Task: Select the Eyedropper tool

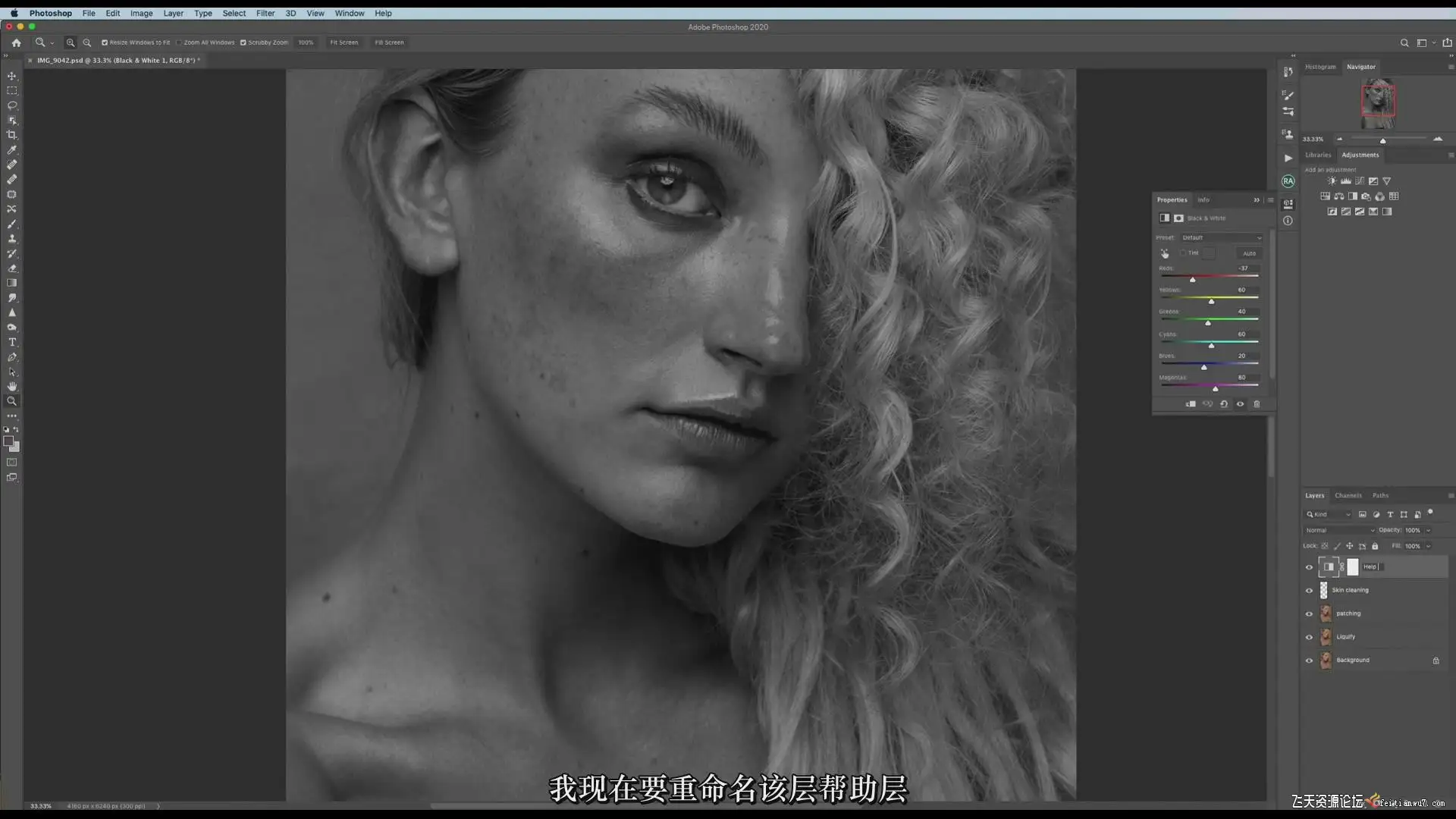Action: click(x=11, y=150)
